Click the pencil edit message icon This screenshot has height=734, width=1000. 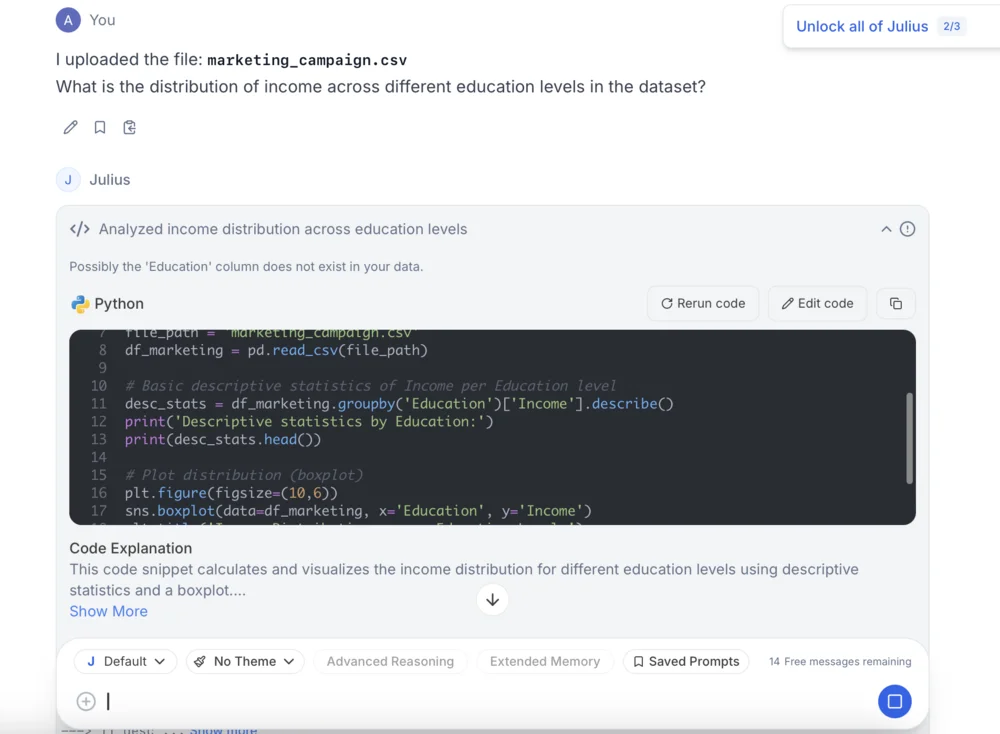point(70,127)
